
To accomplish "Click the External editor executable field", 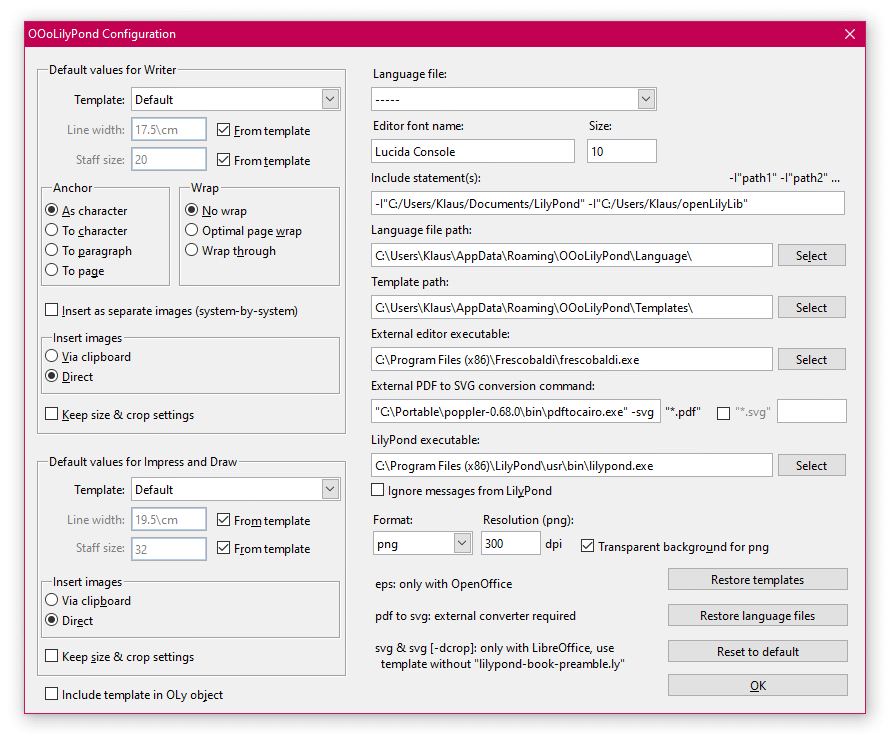I will click(572, 360).
